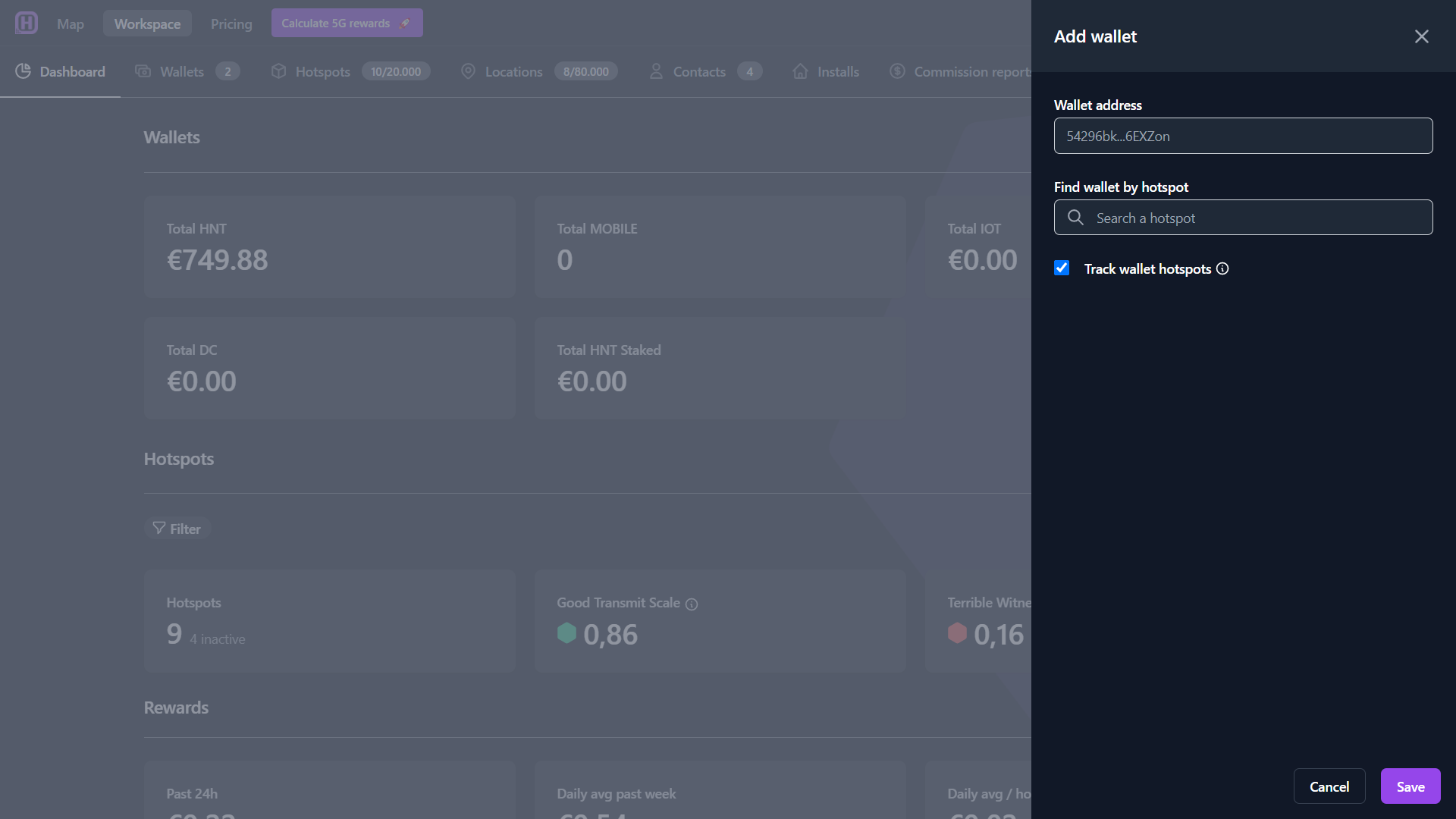1456x819 pixels.
Task: Click the Hotspots 9 count card
Action: click(329, 621)
